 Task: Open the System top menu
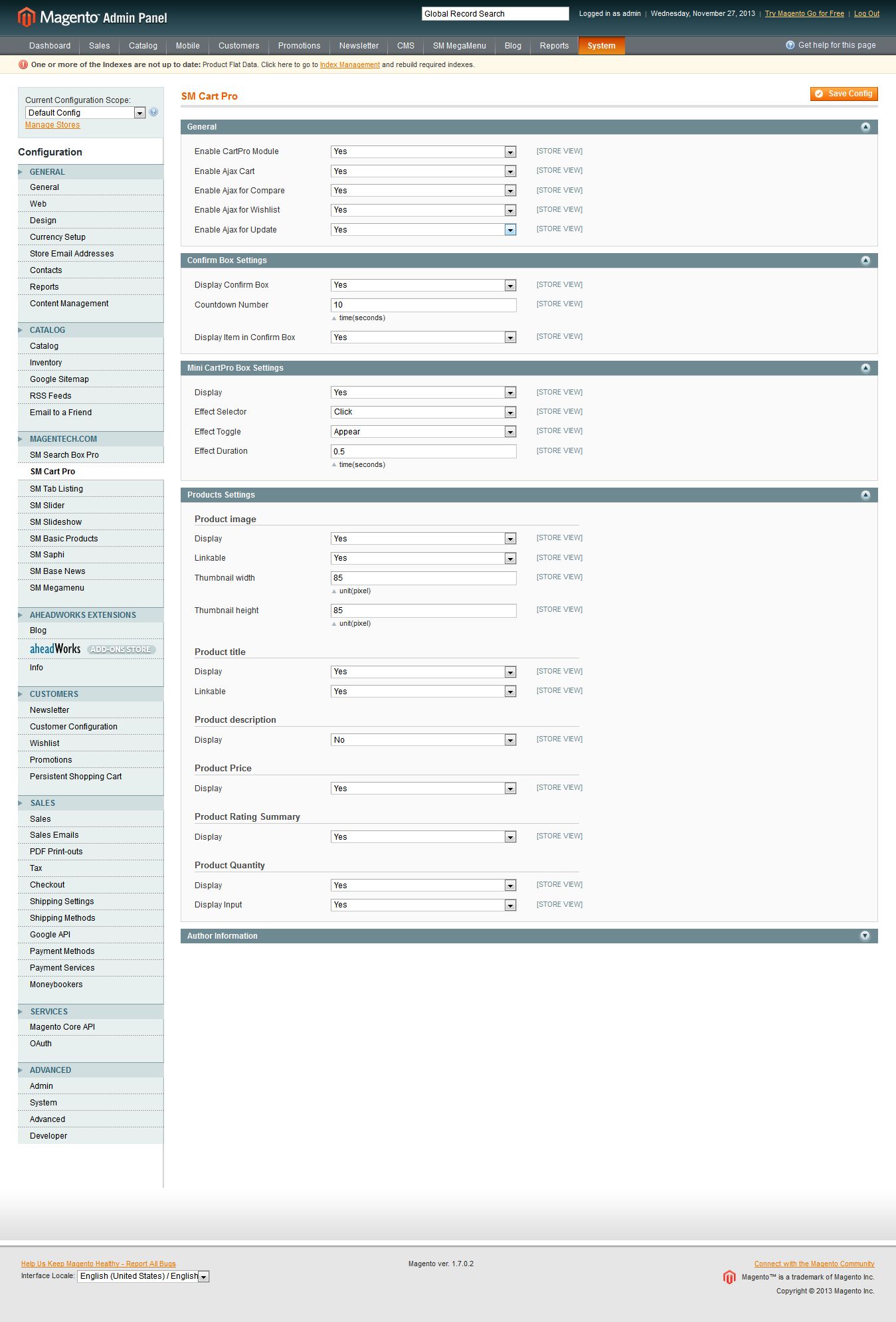pyautogui.click(x=601, y=46)
